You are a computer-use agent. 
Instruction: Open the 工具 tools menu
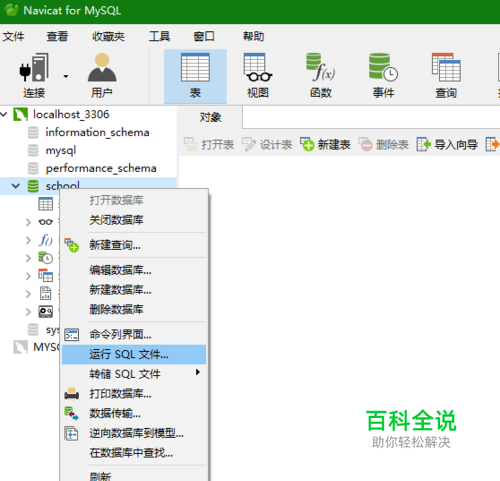point(160,36)
